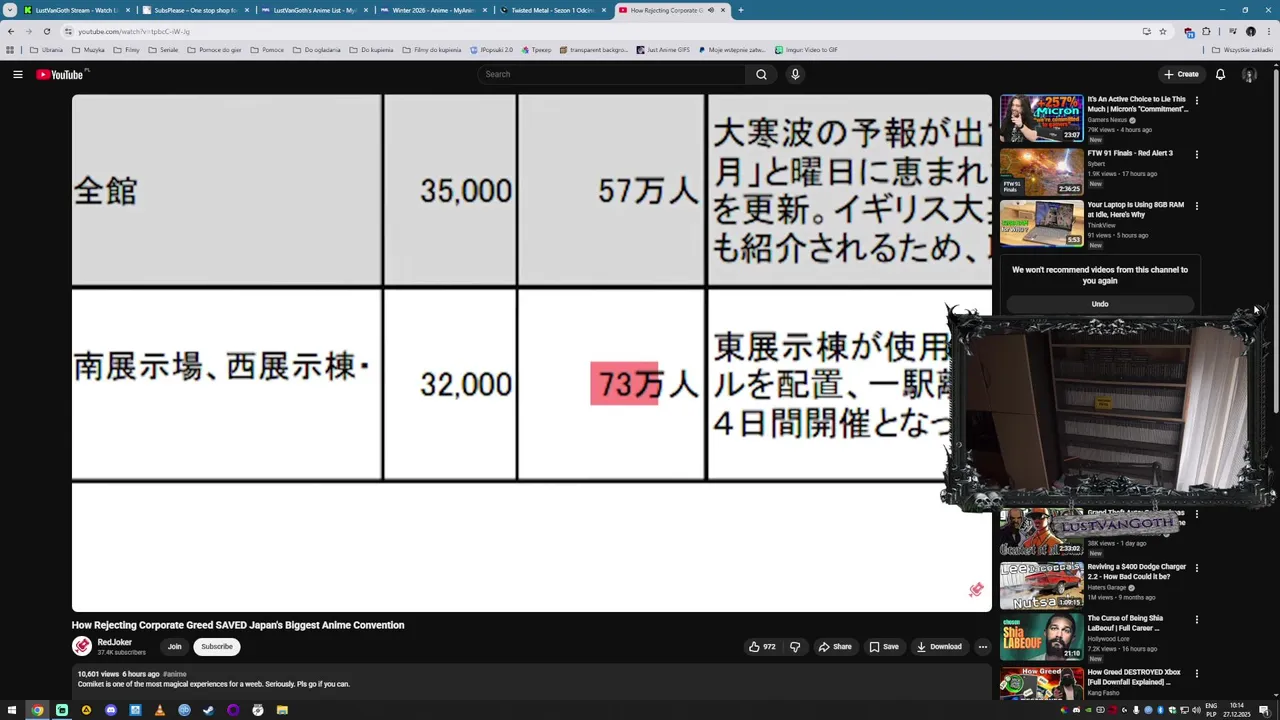Image resolution: width=1280 pixels, height=720 pixels.
Task: Click the search magnifier button
Action: tap(761, 74)
